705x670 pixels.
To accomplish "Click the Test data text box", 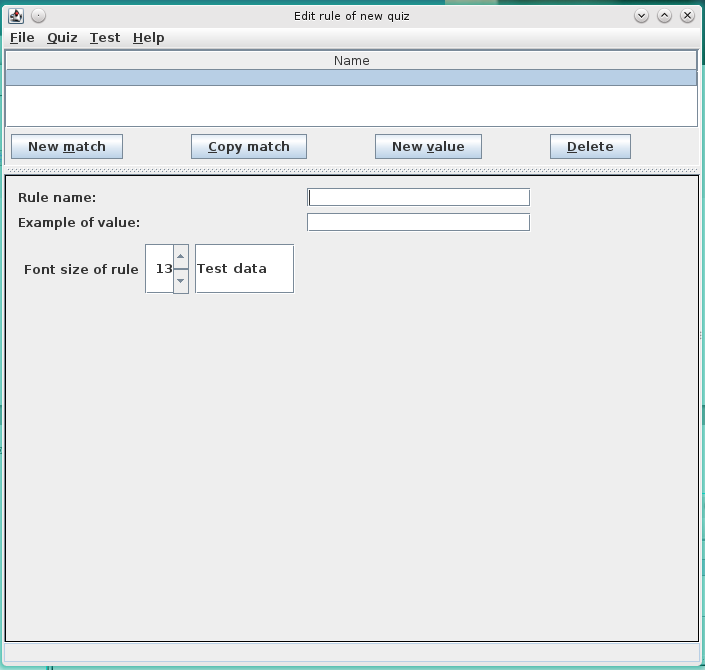I will 245,269.
